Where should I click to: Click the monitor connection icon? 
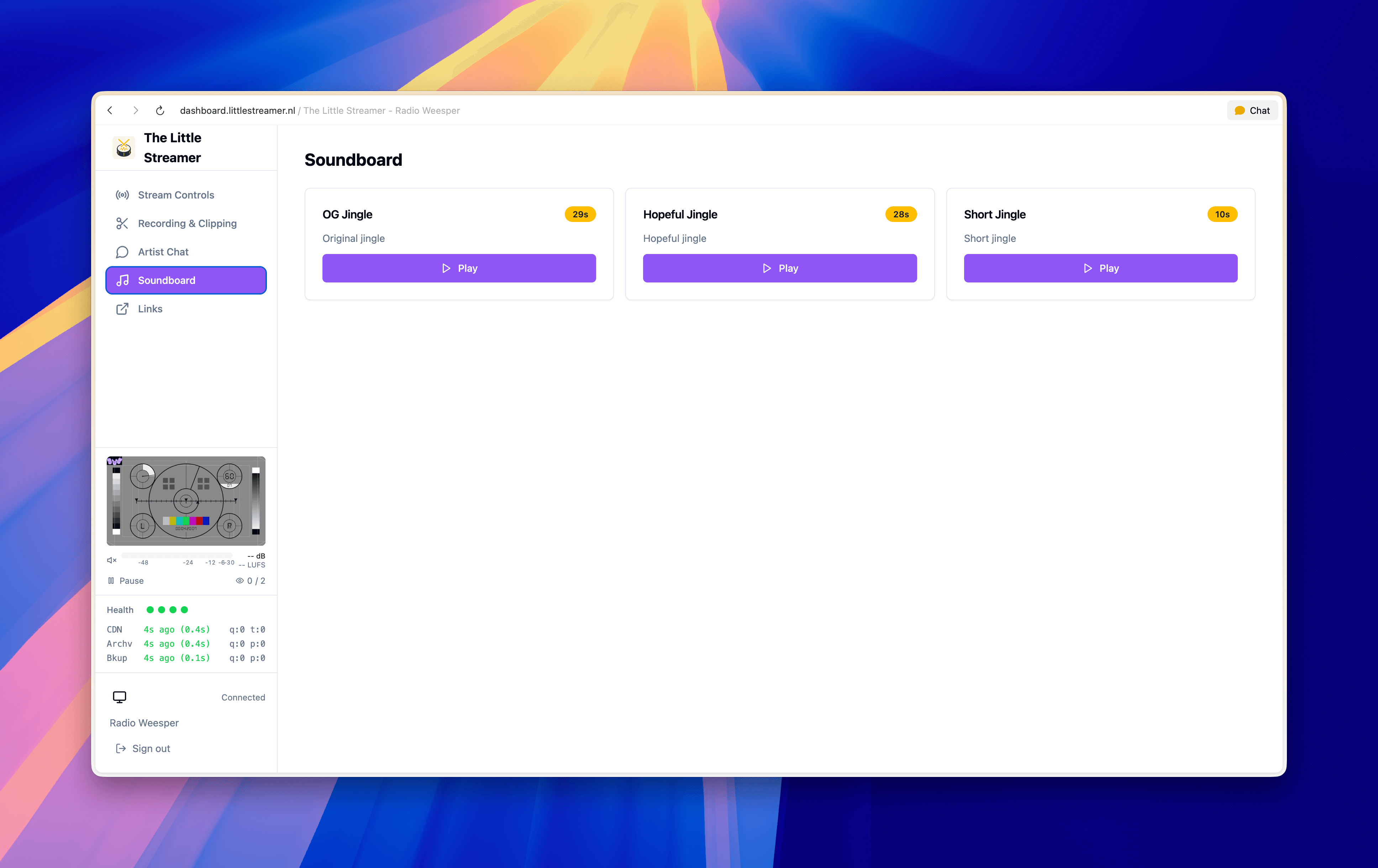tap(120, 698)
